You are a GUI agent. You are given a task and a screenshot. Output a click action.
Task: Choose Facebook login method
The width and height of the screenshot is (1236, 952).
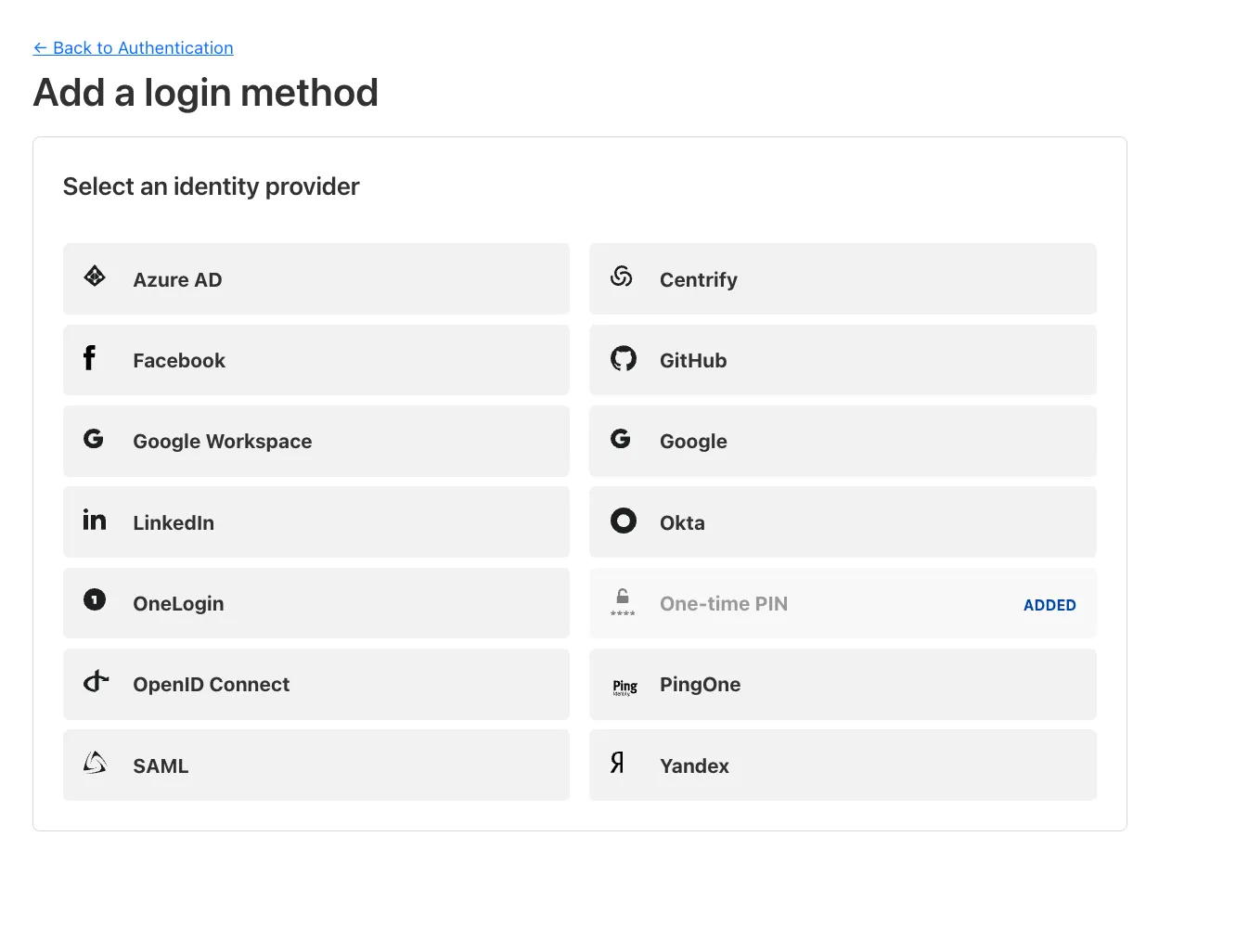pos(316,360)
